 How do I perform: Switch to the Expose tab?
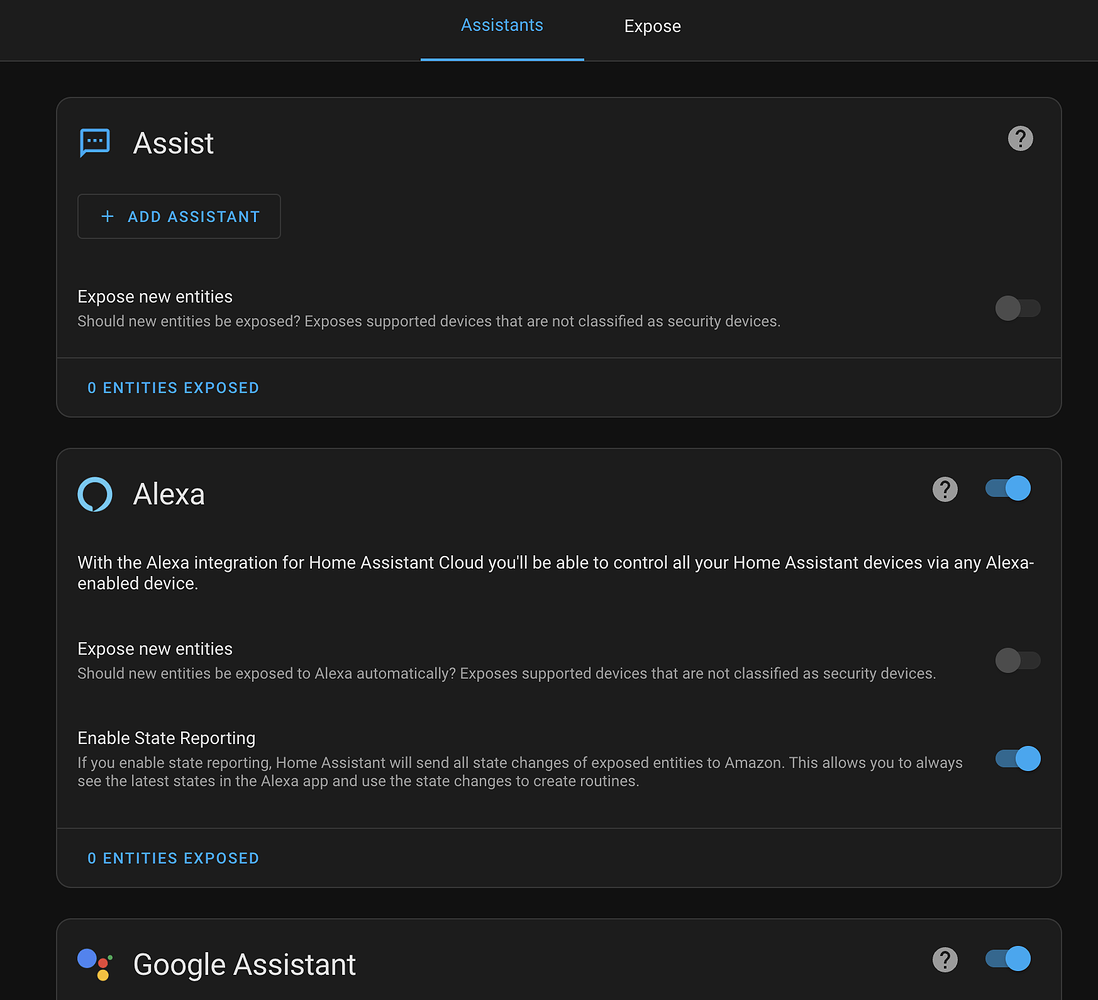pyautogui.click(x=652, y=26)
